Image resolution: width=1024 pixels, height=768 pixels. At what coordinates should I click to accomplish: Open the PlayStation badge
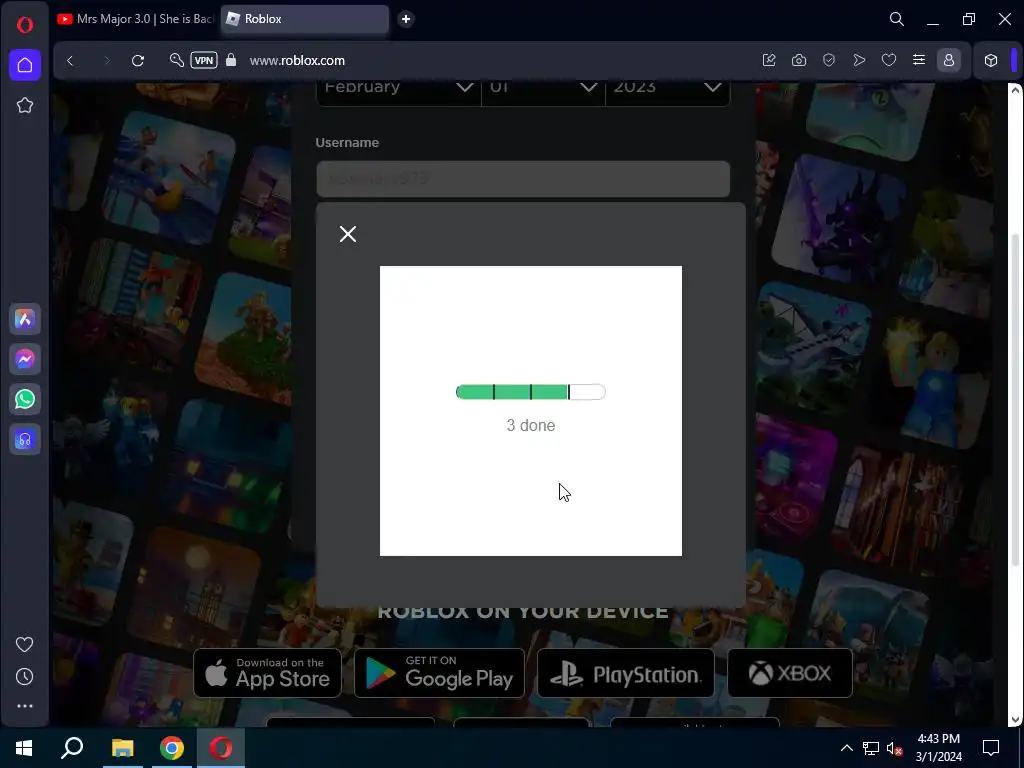click(626, 673)
